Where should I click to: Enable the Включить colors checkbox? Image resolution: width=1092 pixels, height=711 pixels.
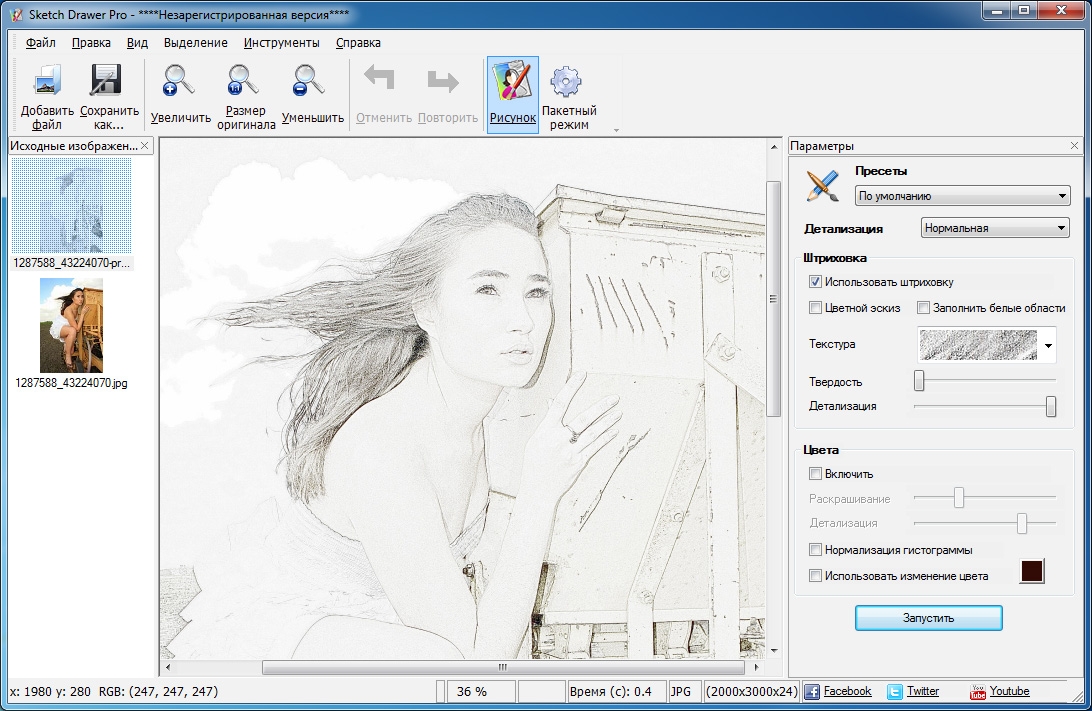(815, 474)
